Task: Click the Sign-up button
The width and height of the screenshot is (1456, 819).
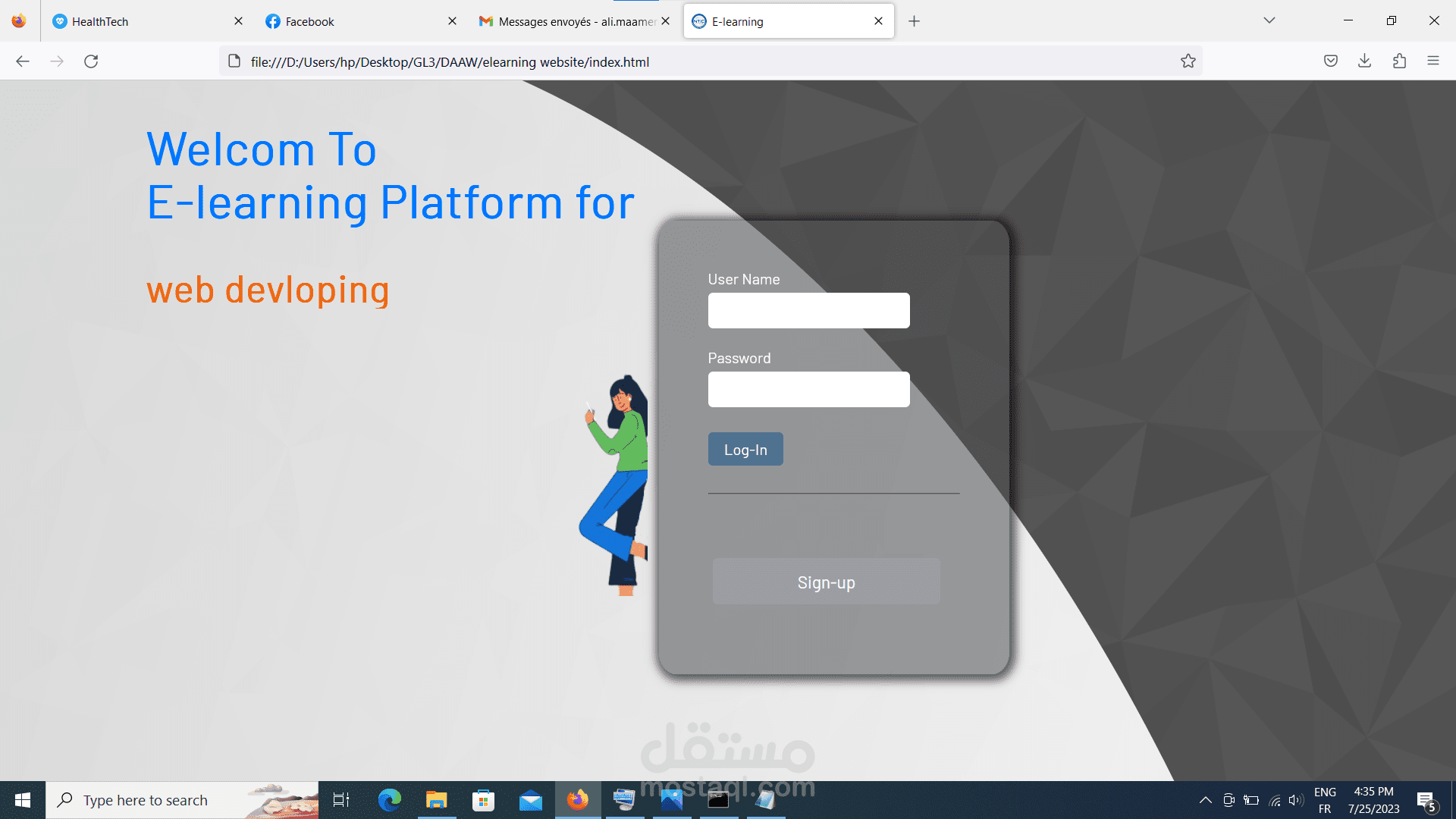Action: pos(826,582)
